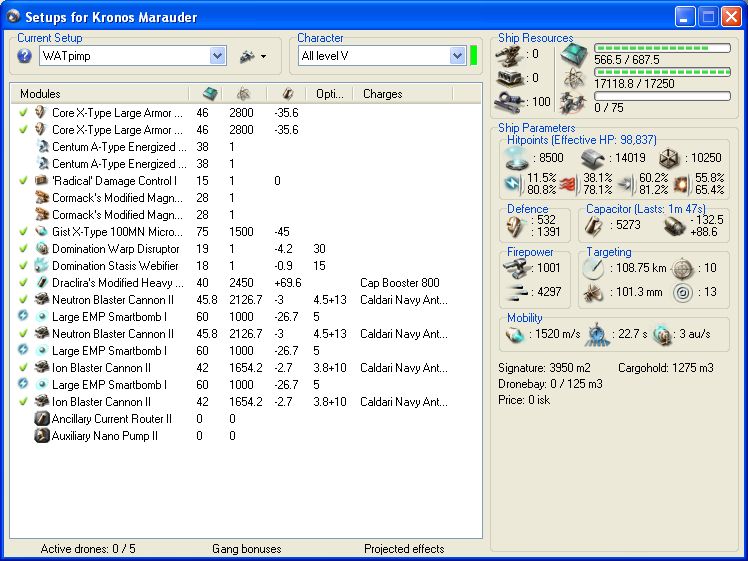
Task: Click the Auxiliary Nano Pump II rig icon
Action: point(42,436)
